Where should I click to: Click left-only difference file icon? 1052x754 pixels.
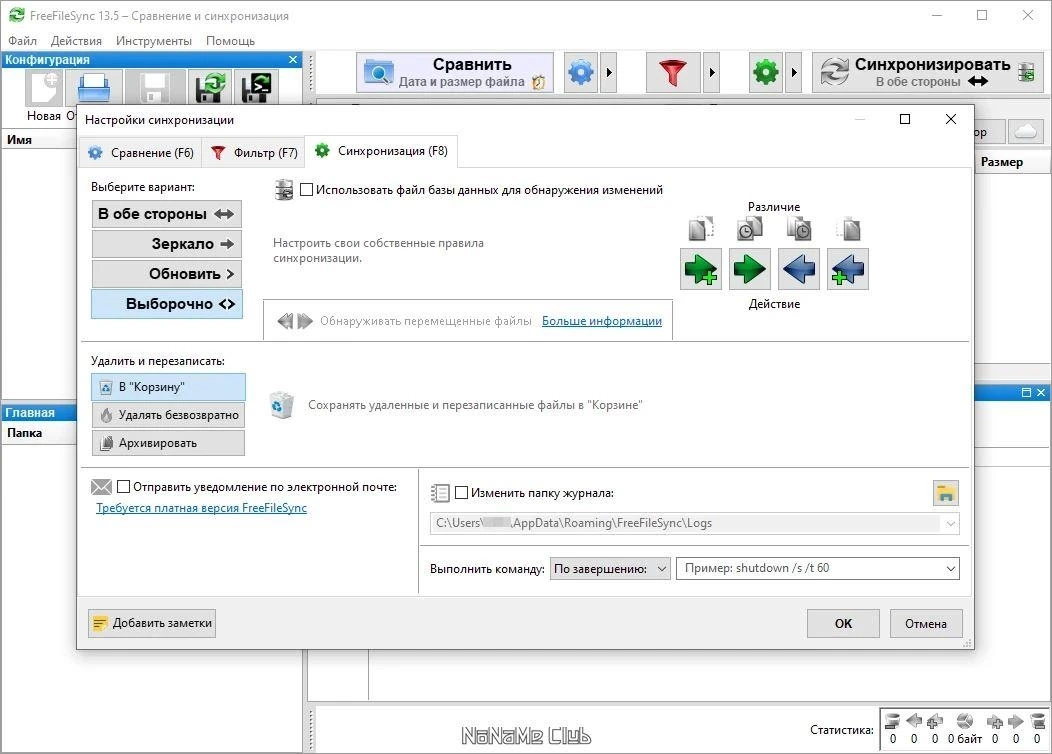[700, 228]
